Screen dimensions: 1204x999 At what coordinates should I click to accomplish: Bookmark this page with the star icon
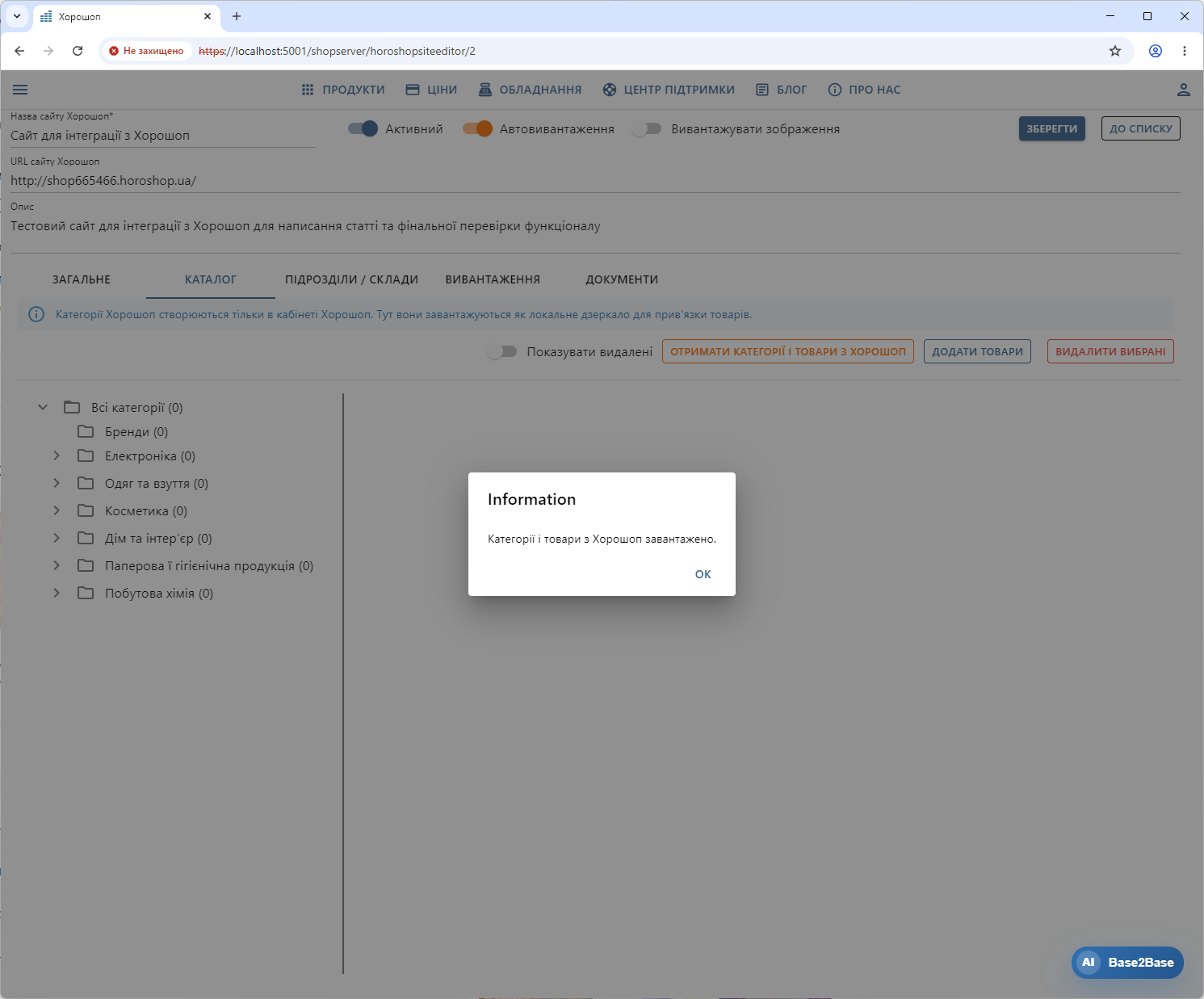tap(1115, 51)
